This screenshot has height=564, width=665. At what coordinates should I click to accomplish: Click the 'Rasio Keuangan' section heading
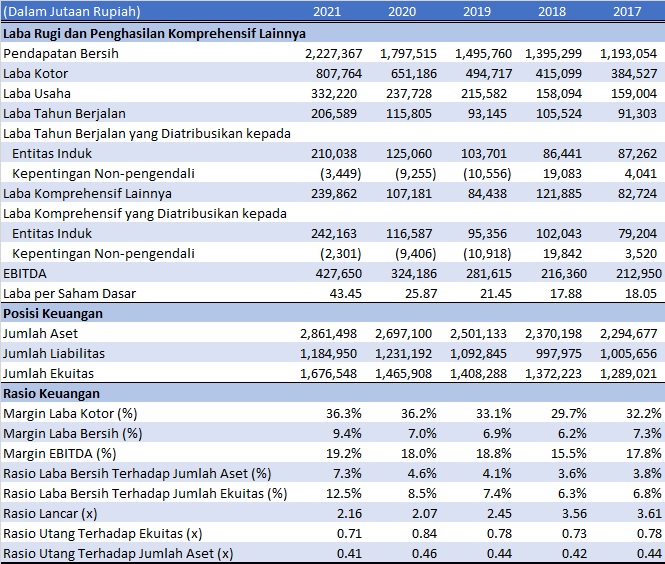pyautogui.click(x=51, y=394)
